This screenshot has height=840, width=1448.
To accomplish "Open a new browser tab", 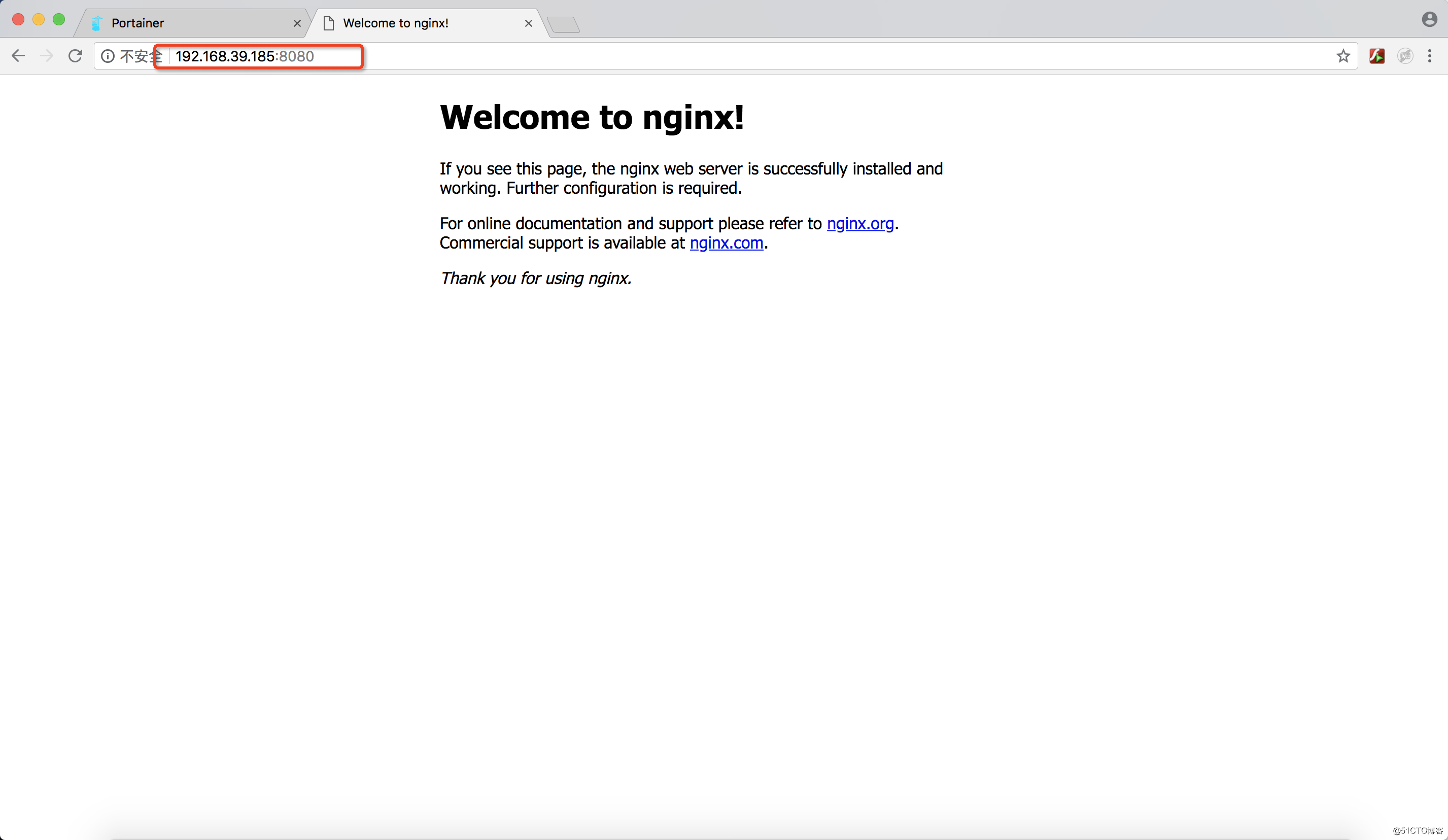I will [x=563, y=24].
